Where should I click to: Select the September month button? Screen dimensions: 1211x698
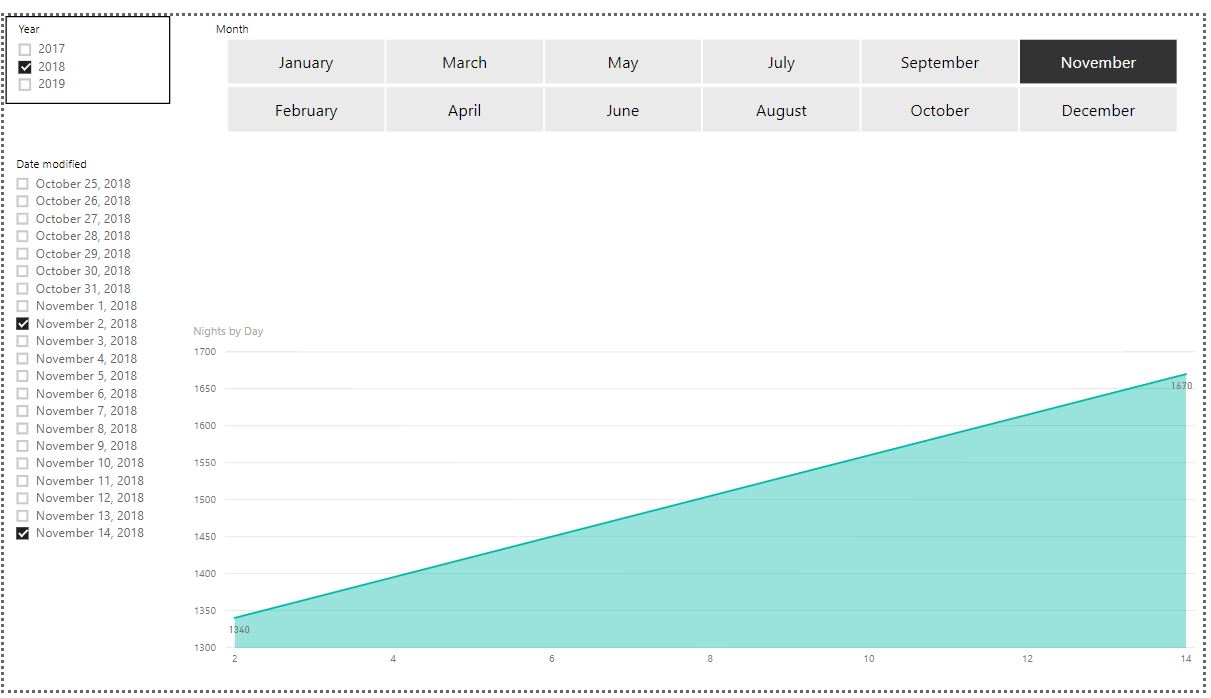[x=940, y=62]
